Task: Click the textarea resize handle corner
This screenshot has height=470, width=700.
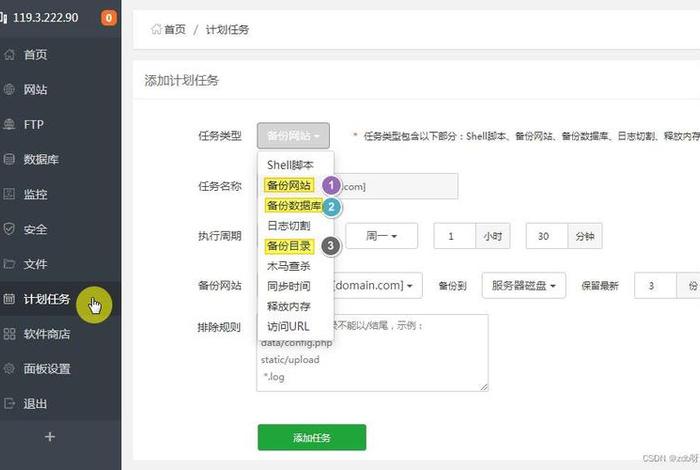Action: click(x=484, y=387)
